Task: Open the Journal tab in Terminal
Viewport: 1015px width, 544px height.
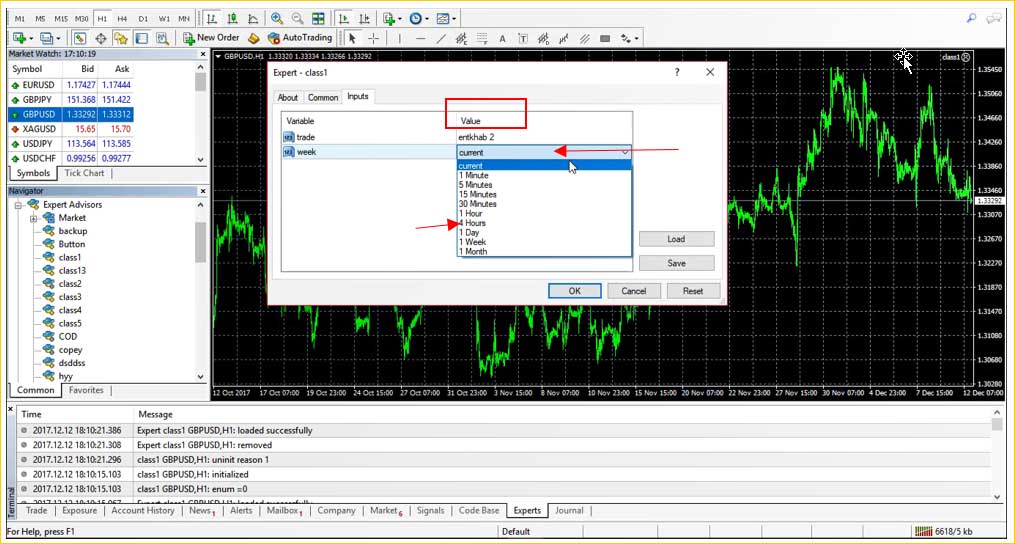Action: tap(569, 510)
